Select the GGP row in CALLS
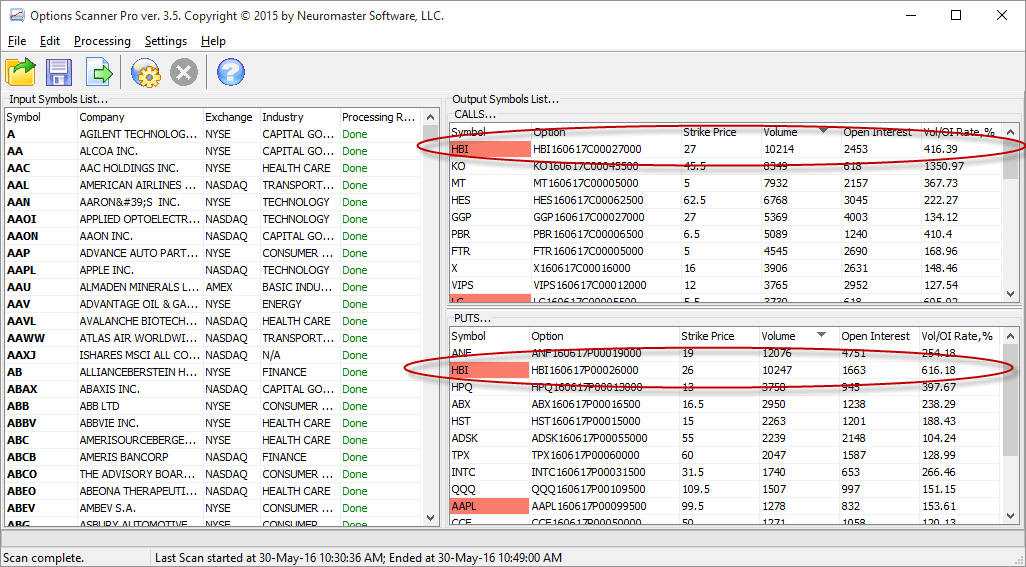 (x=726, y=217)
